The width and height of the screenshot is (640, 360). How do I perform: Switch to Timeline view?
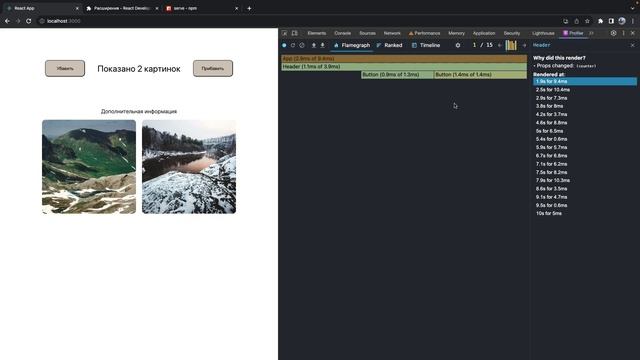click(426, 45)
